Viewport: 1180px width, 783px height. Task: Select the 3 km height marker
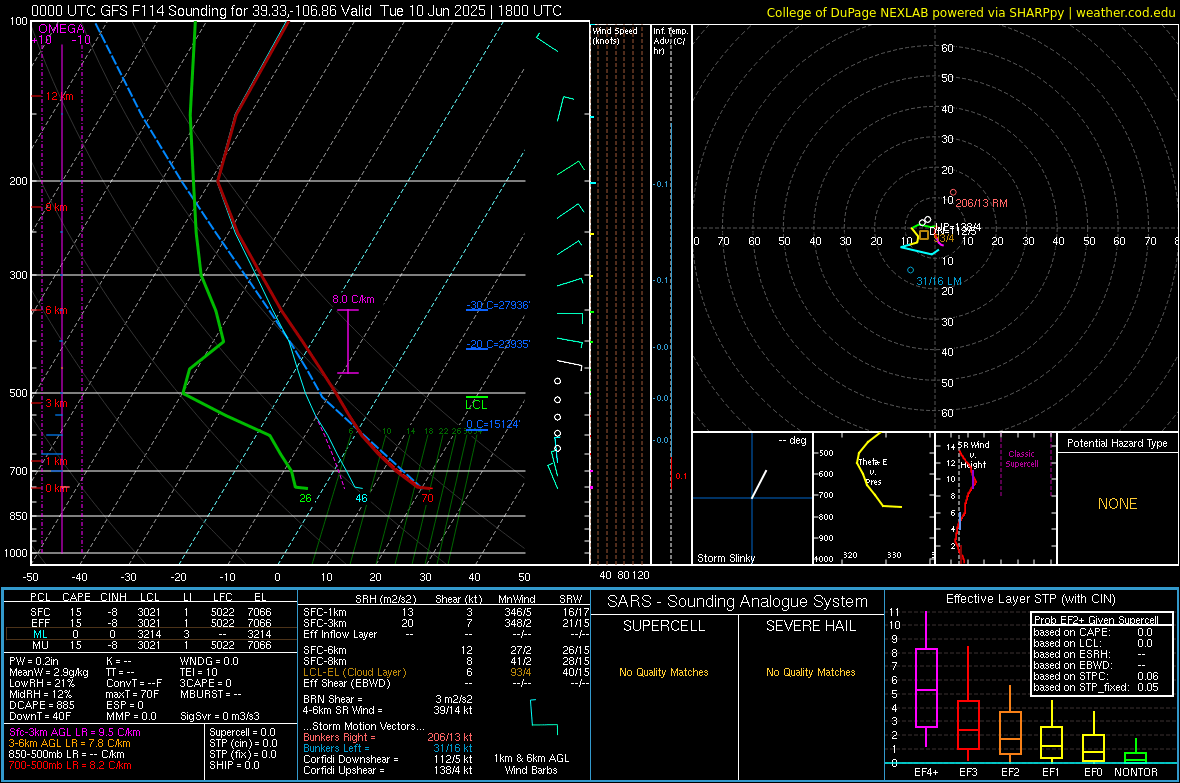pos(56,403)
